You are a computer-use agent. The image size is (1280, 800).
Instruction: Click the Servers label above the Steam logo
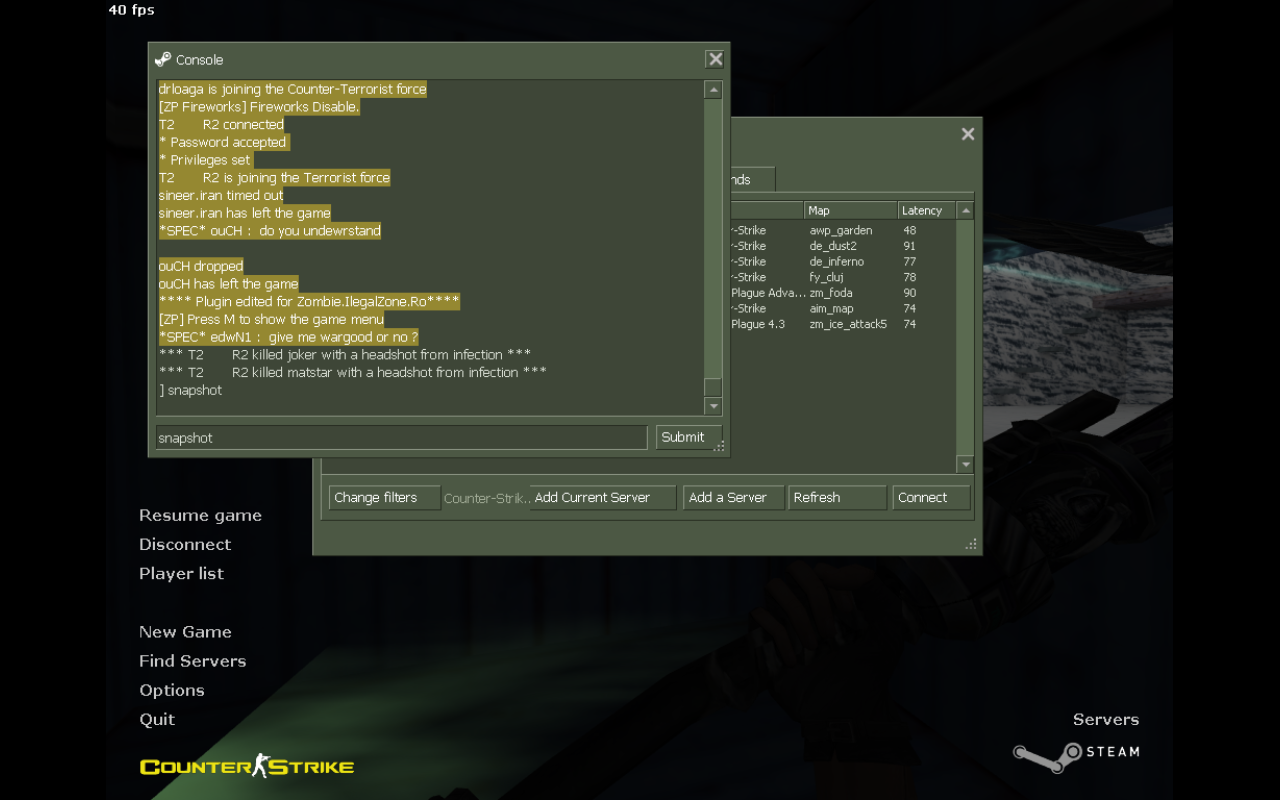tap(1106, 720)
